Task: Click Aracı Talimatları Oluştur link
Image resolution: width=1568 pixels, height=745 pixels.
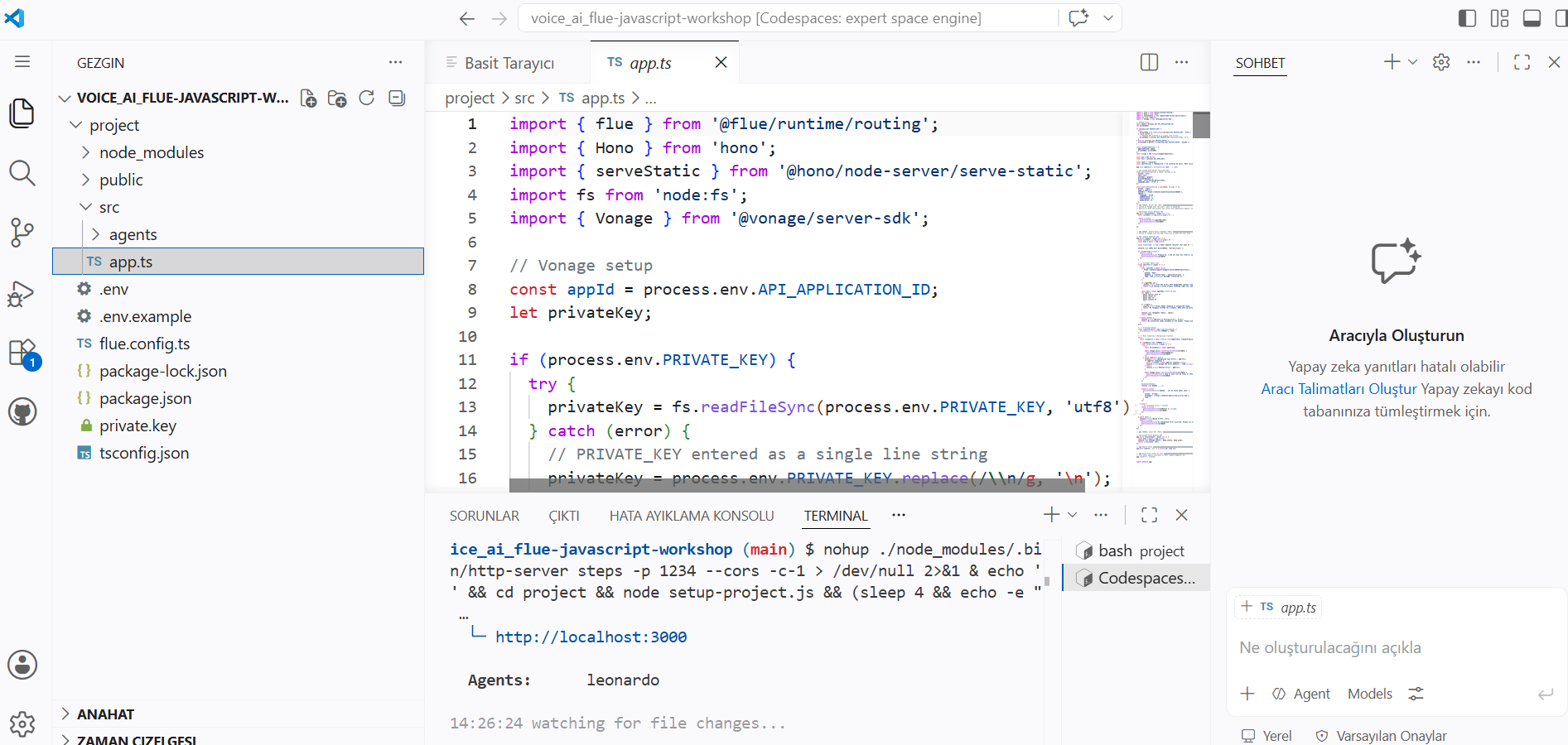Action: [1339, 389]
